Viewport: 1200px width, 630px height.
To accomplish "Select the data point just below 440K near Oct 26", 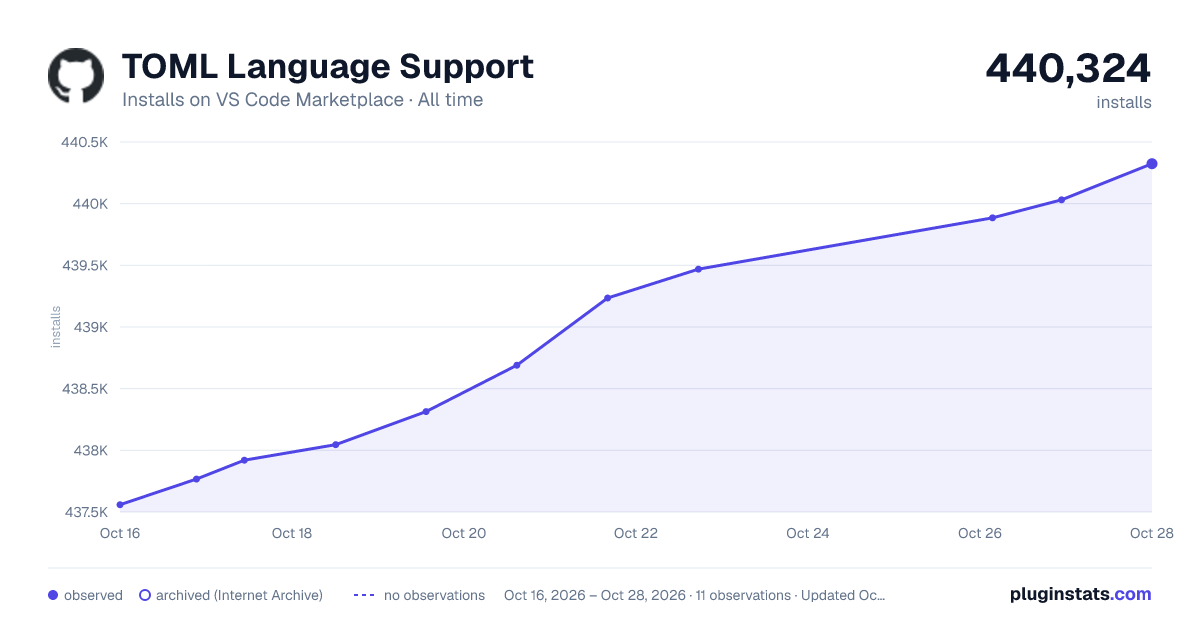I will tap(993, 217).
